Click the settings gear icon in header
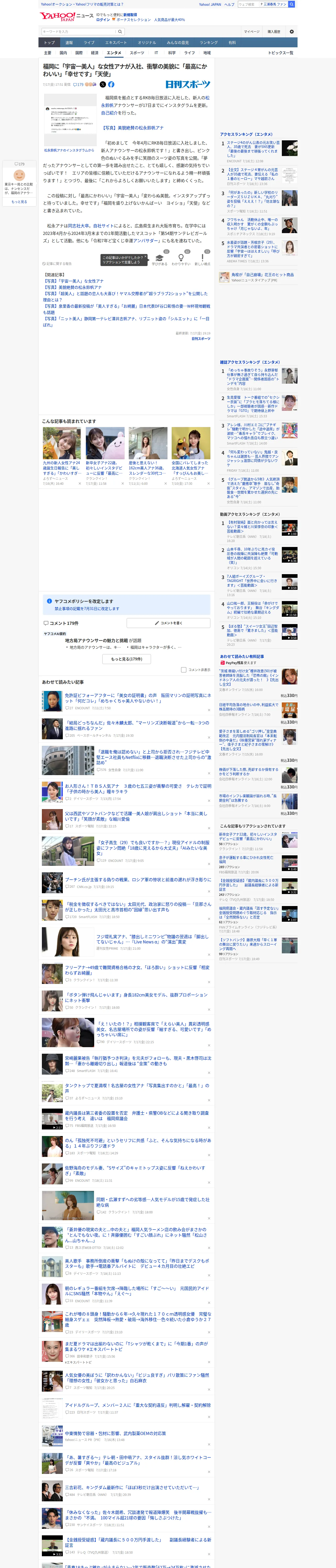This screenshot has height=1568, width=336. (292, 32)
